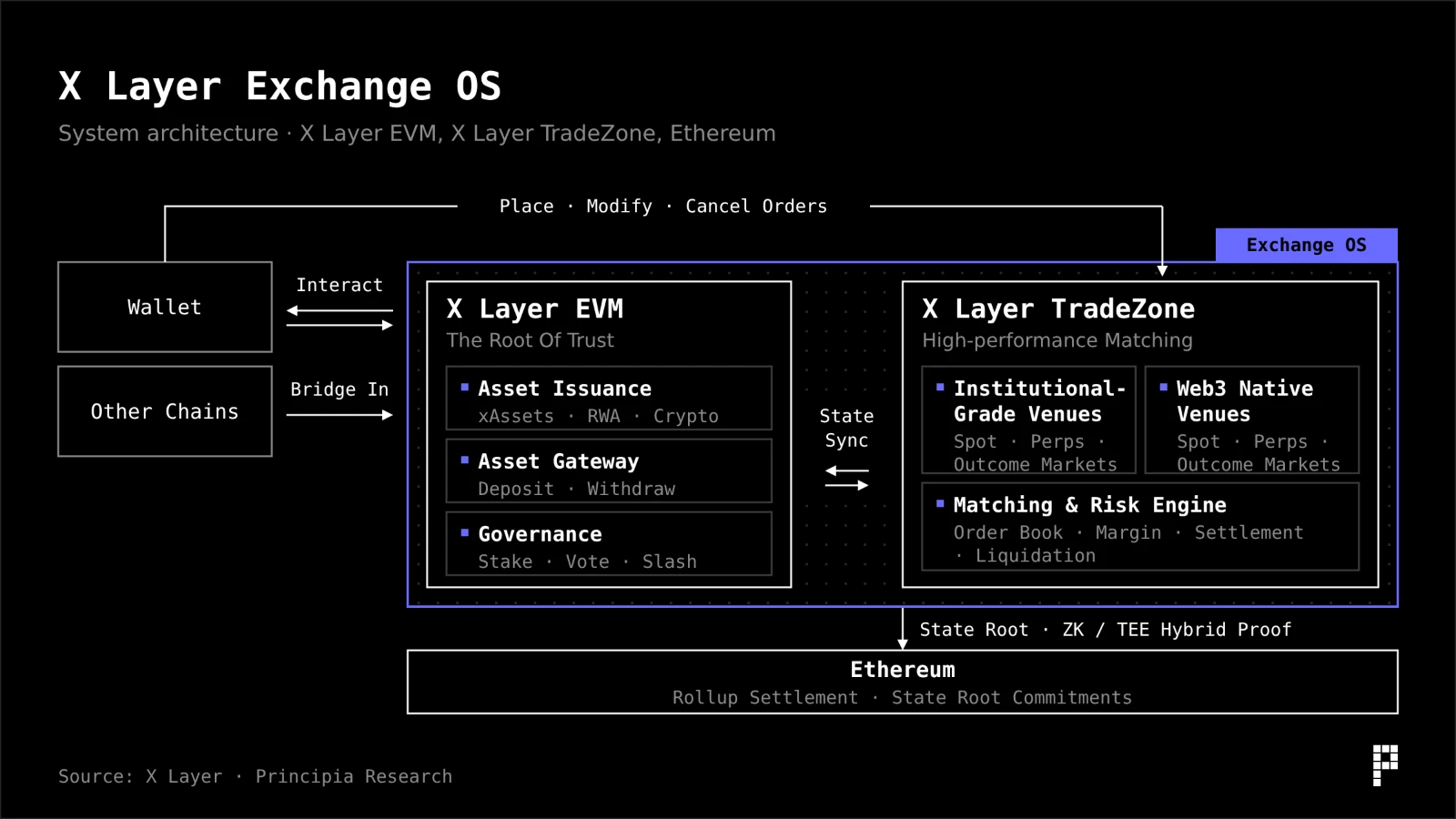Click the System architecture subtitle
Viewport: 1456px width, 819px height.
coord(417,134)
